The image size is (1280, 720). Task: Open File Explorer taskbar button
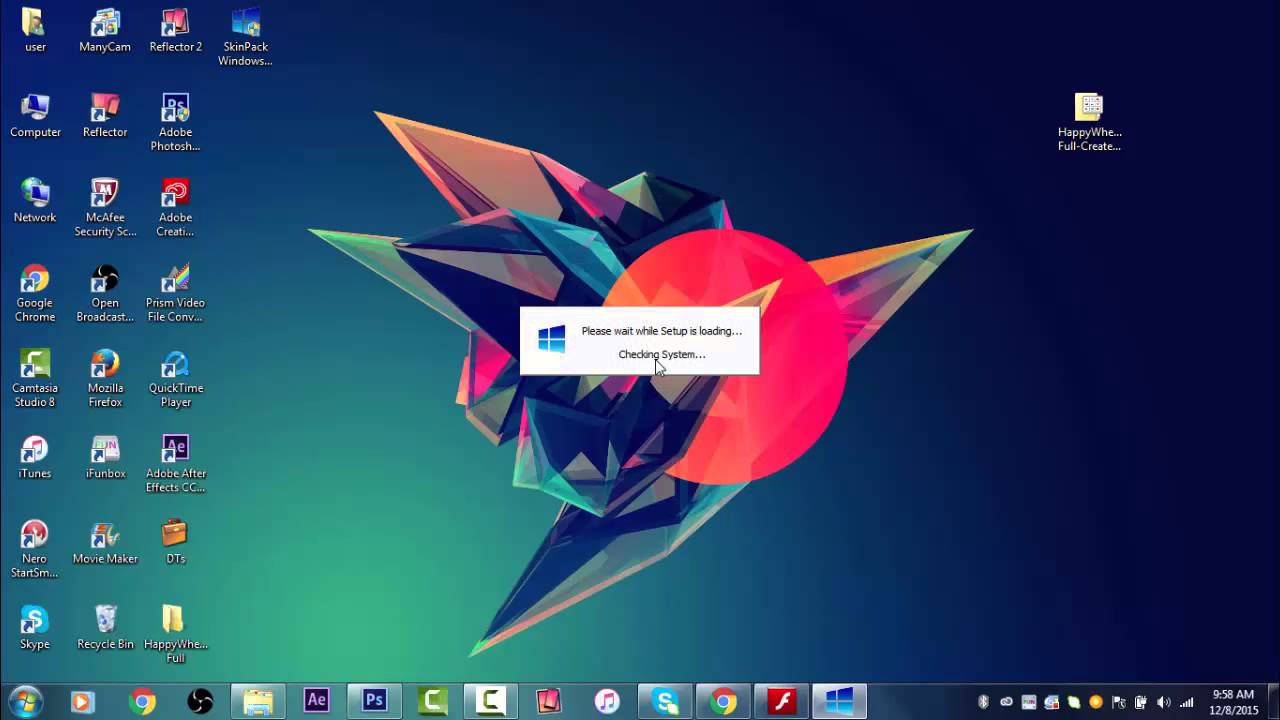pos(258,702)
